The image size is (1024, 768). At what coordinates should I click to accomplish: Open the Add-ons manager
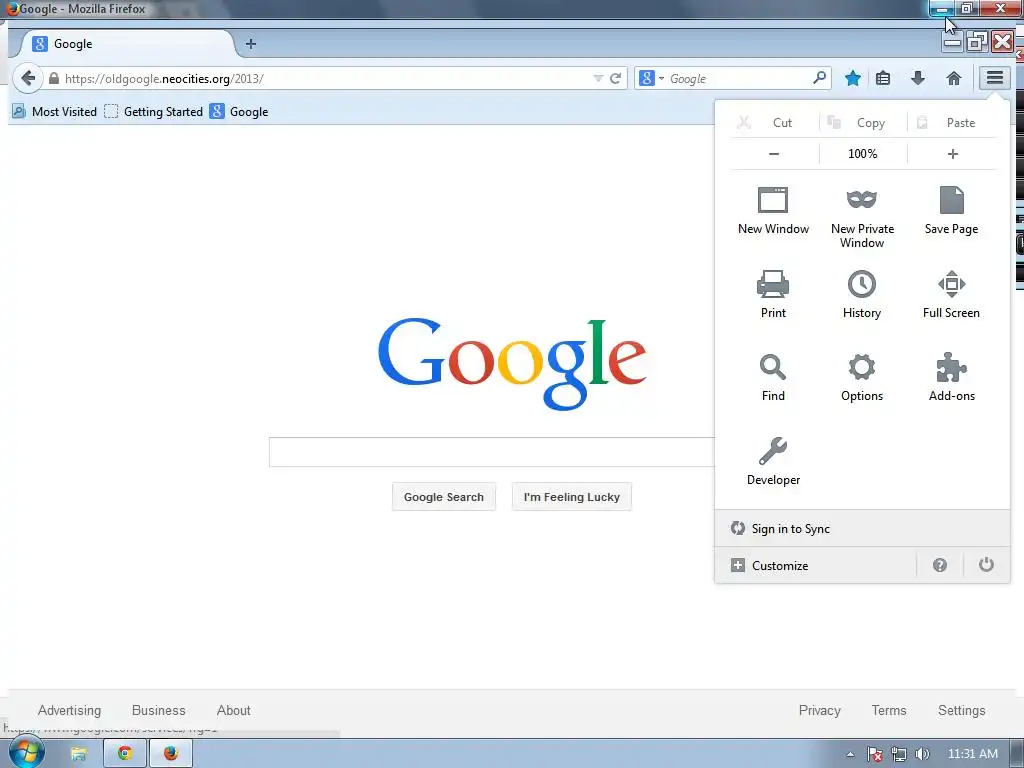point(952,377)
